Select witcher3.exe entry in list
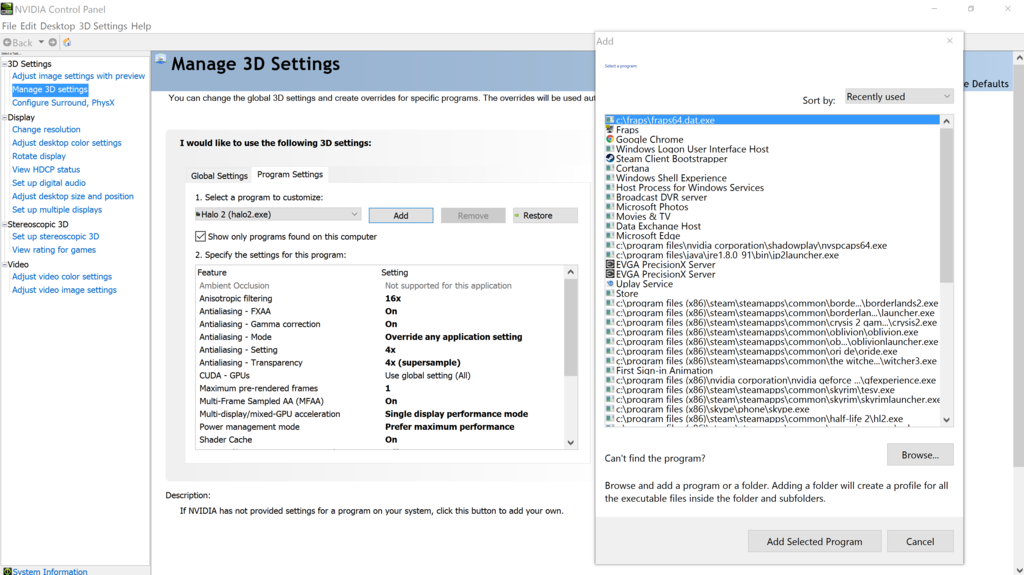Viewport: 1024px width, 575px height. click(x=773, y=361)
